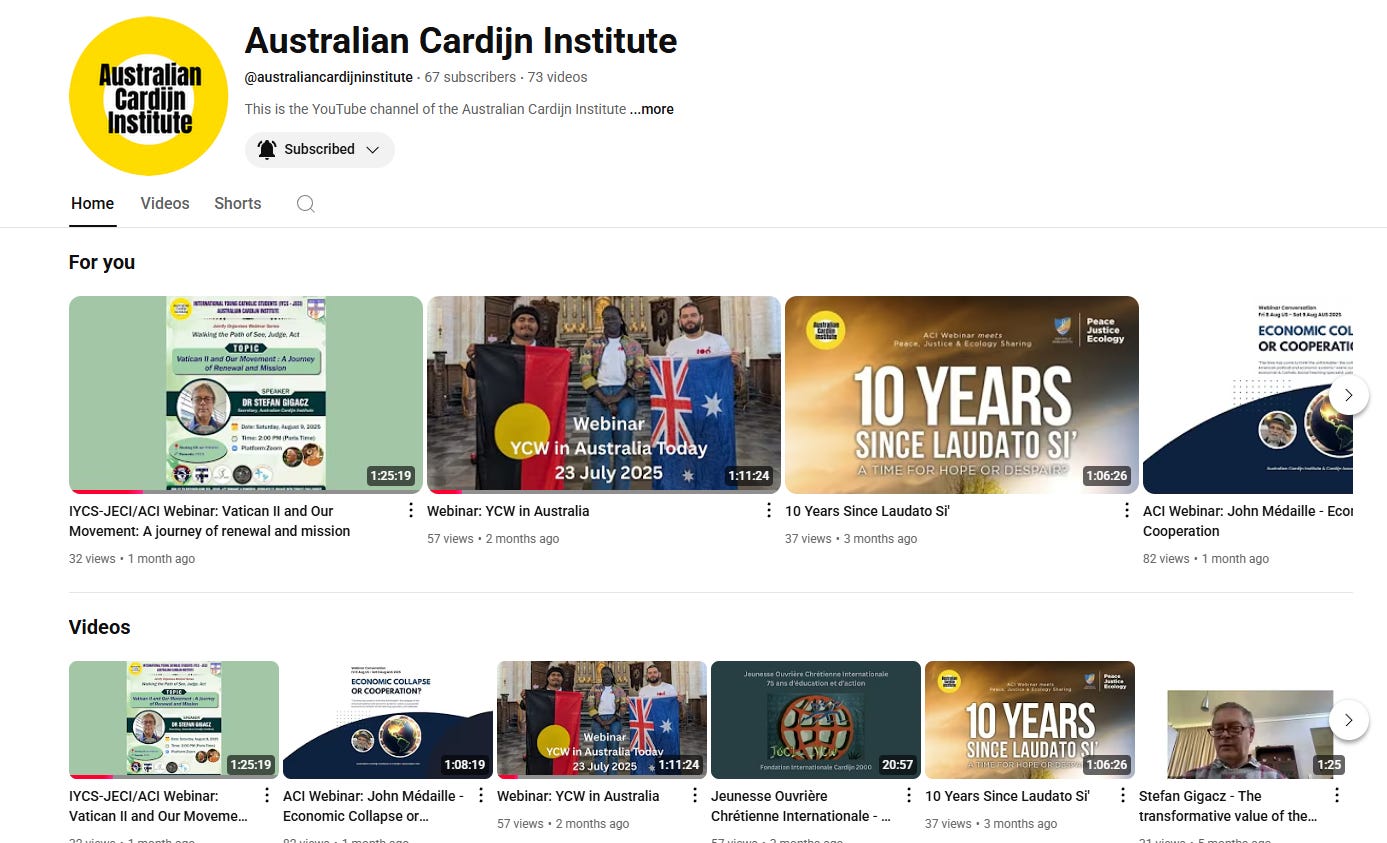Click '37 views • 3 months ago' in For you
Viewport: 1387px width, 843px height.
click(x=851, y=539)
